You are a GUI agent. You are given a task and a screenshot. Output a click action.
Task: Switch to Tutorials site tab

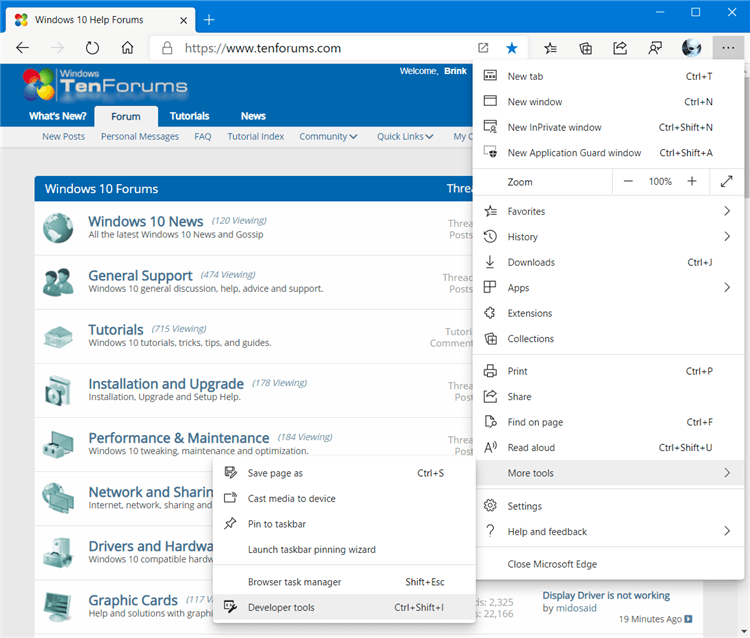[189, 116]
